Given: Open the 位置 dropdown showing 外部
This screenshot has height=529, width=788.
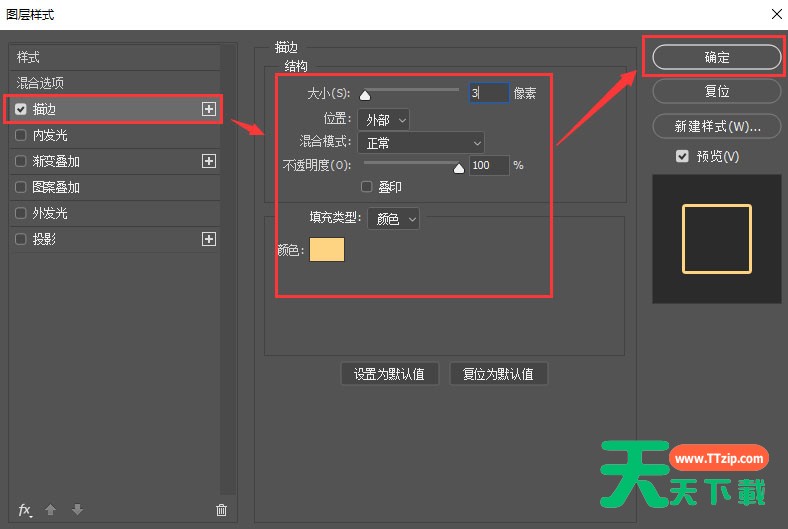Looking at the screenshot, I should pyautogui.click(x=383, y=120).
